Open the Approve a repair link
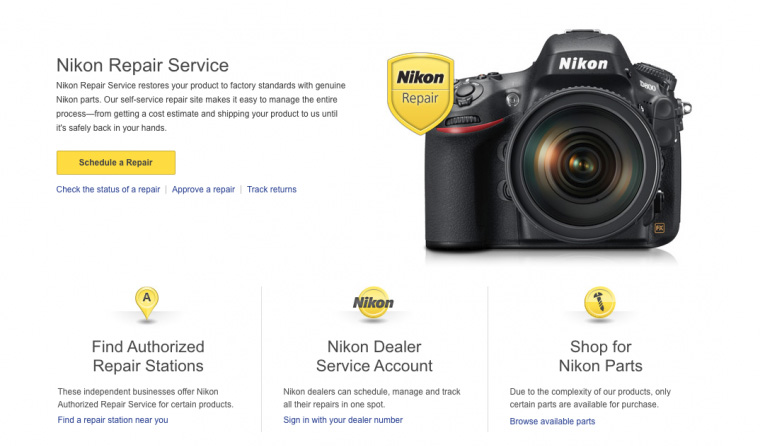Viewport: 760px width, 446px height. click(x=203, y=189)
